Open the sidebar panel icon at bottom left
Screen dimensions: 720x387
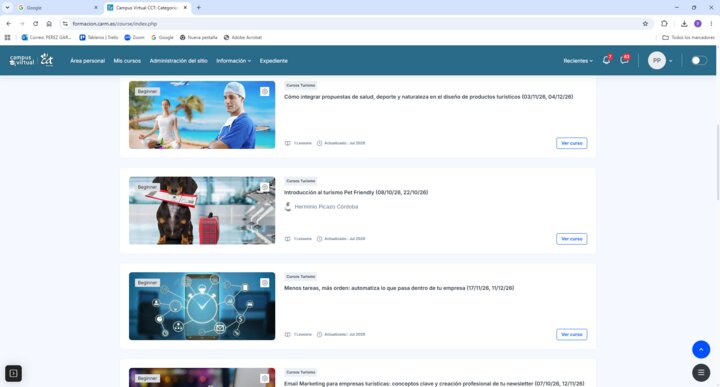[13, 373]
